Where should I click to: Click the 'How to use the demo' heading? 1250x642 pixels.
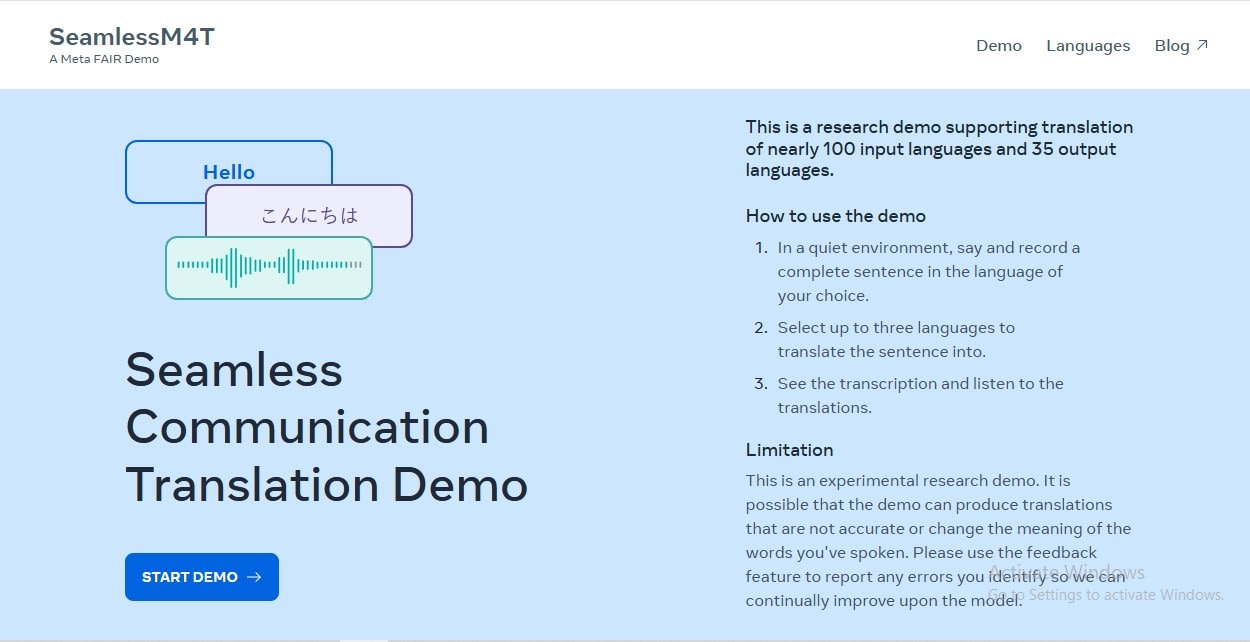(x=836, y=216)
